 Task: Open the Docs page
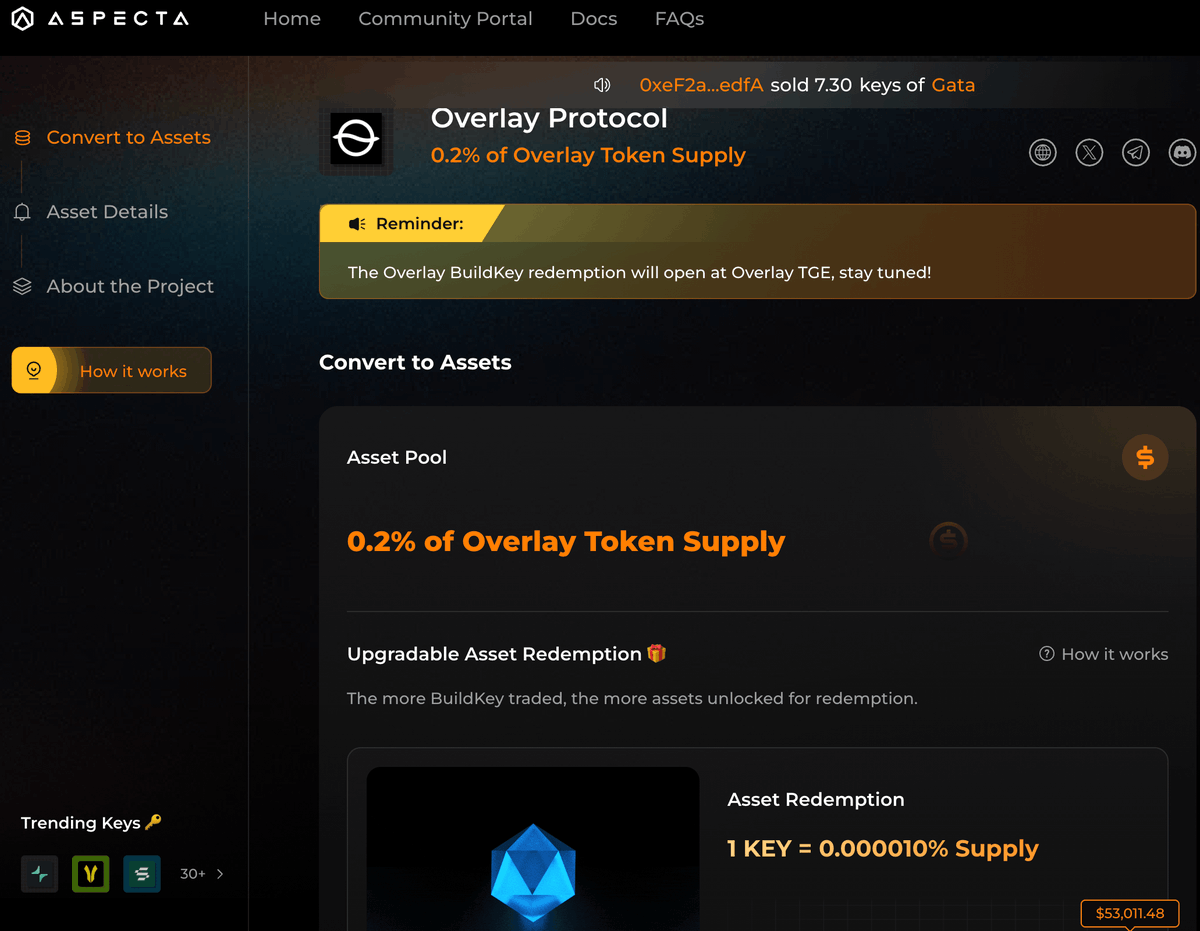pyautogui.click(x=594, y=19)
